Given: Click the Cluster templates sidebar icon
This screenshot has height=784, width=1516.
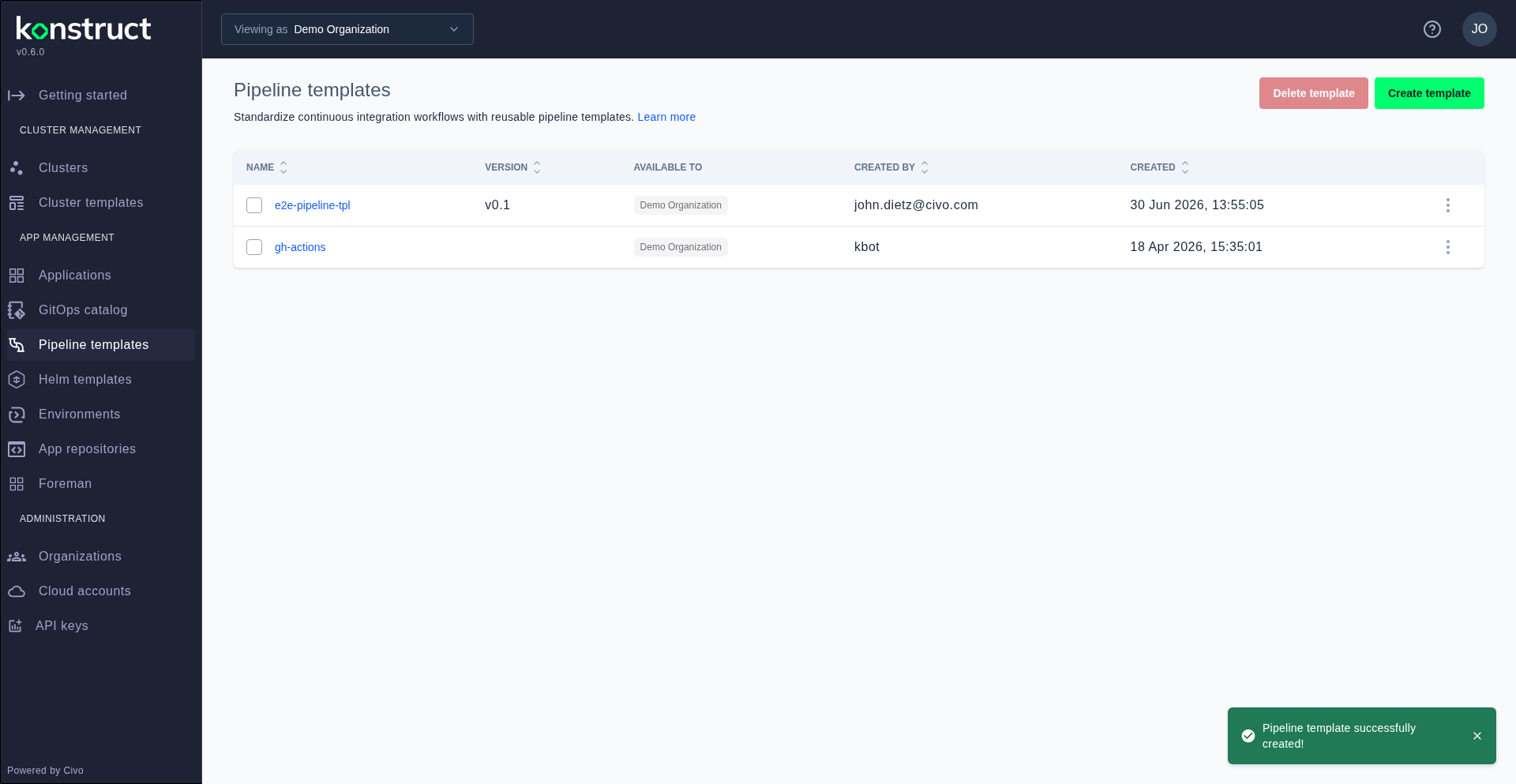Looking at the screenshot, I should (17, 203).
